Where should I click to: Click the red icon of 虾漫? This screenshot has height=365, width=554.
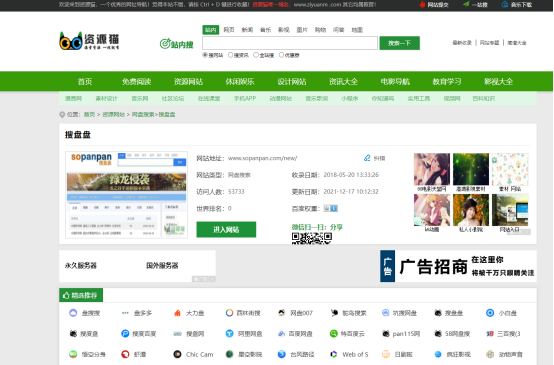tap(125, 354)
